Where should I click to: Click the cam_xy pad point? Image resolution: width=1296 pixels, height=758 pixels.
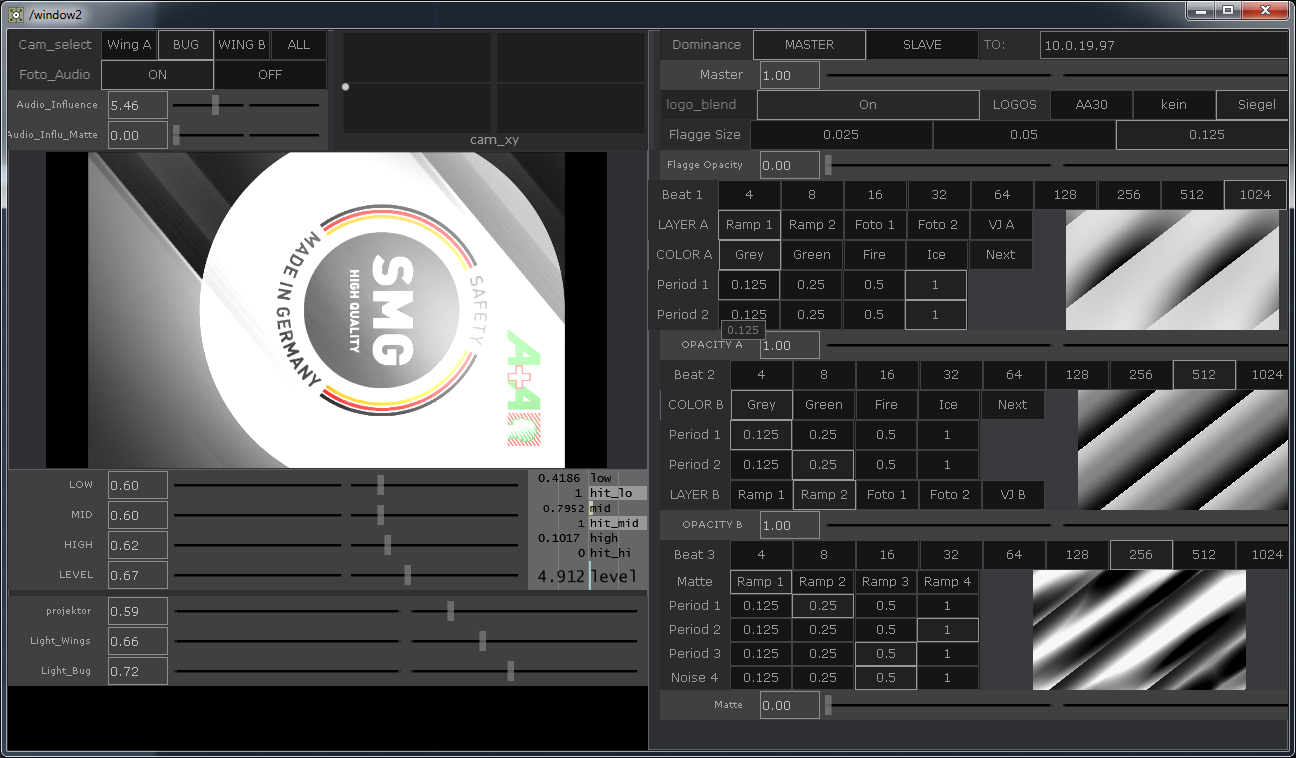pyautogui.click(x=346, y=87)
